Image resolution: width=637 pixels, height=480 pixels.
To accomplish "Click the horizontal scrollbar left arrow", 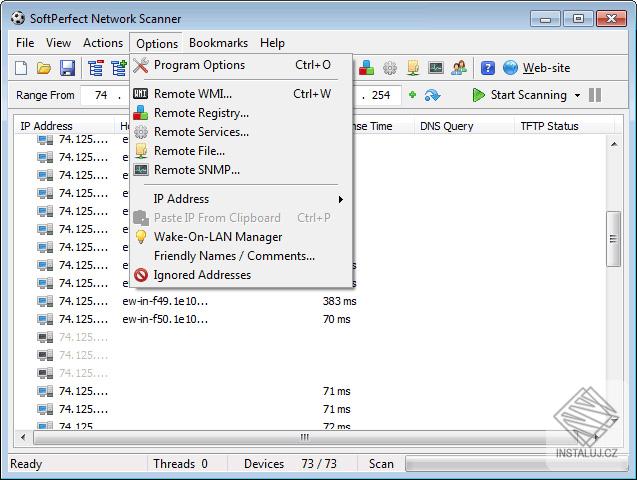I will click(x=23, y=437).
